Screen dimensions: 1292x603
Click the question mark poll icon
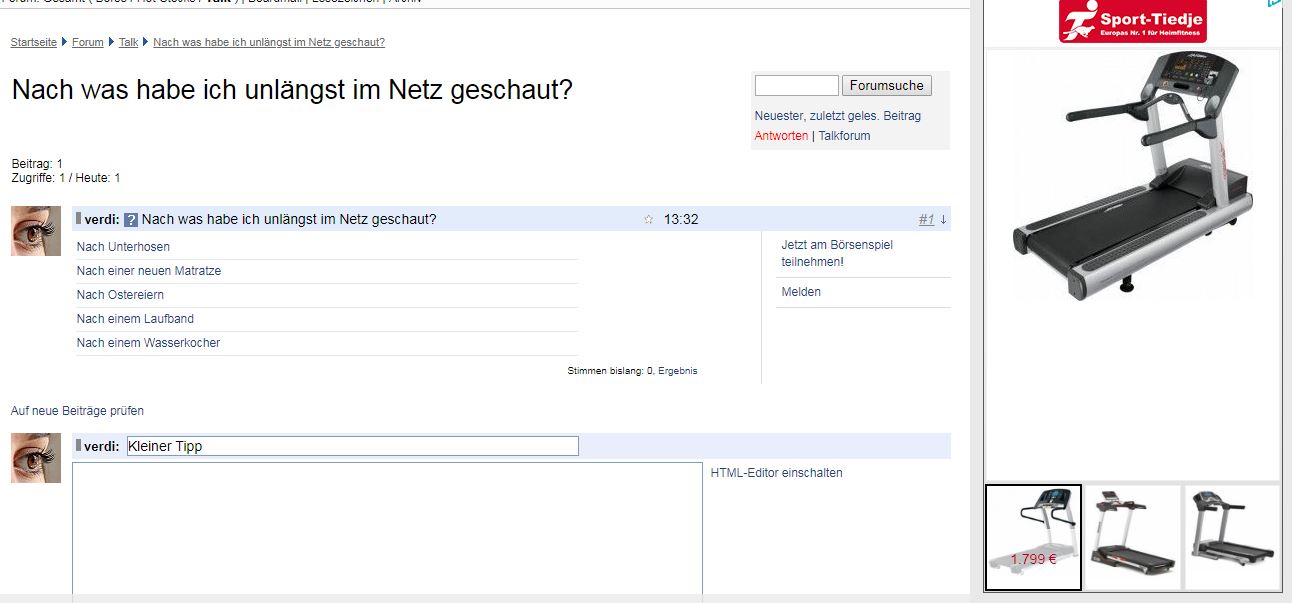[131, 220]
